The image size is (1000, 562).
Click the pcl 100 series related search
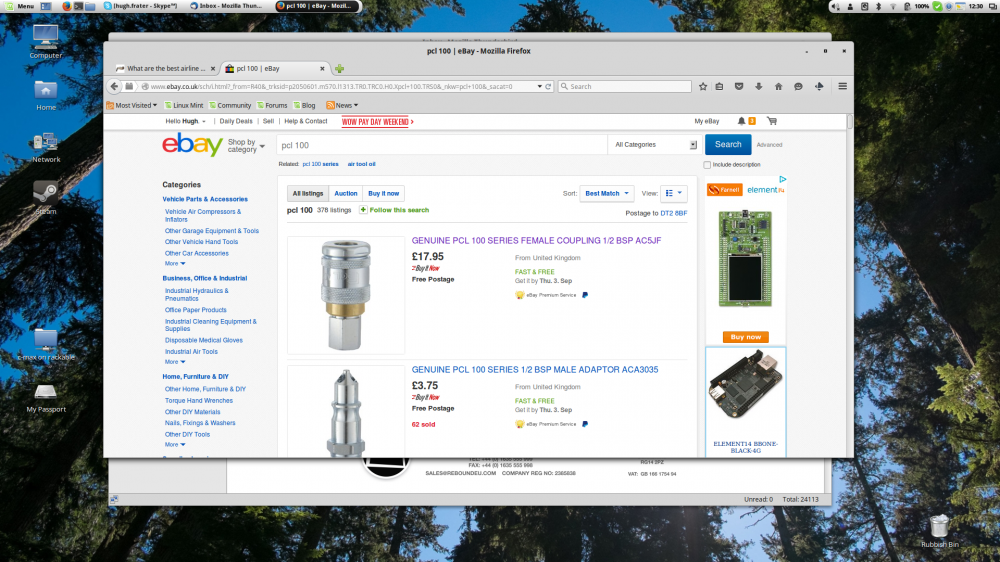pos(320,164)
